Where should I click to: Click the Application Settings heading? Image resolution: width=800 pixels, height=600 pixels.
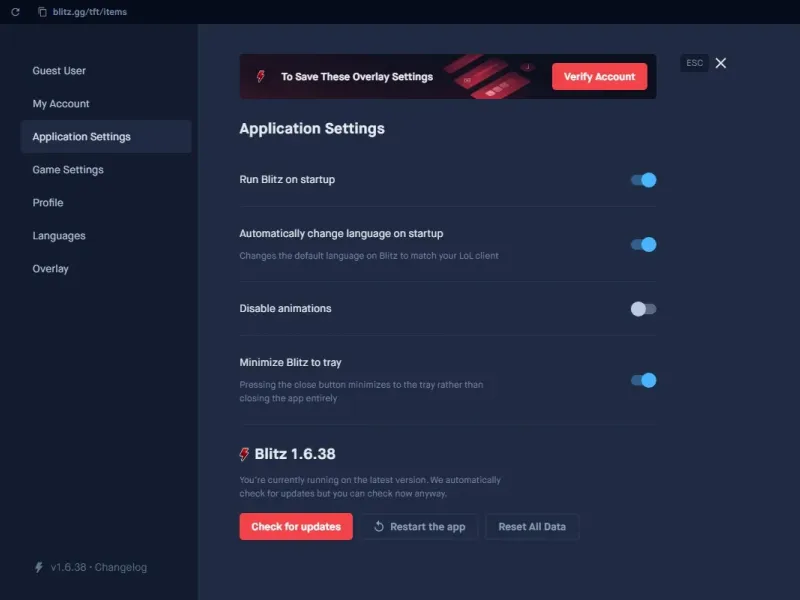coord(312,129)
